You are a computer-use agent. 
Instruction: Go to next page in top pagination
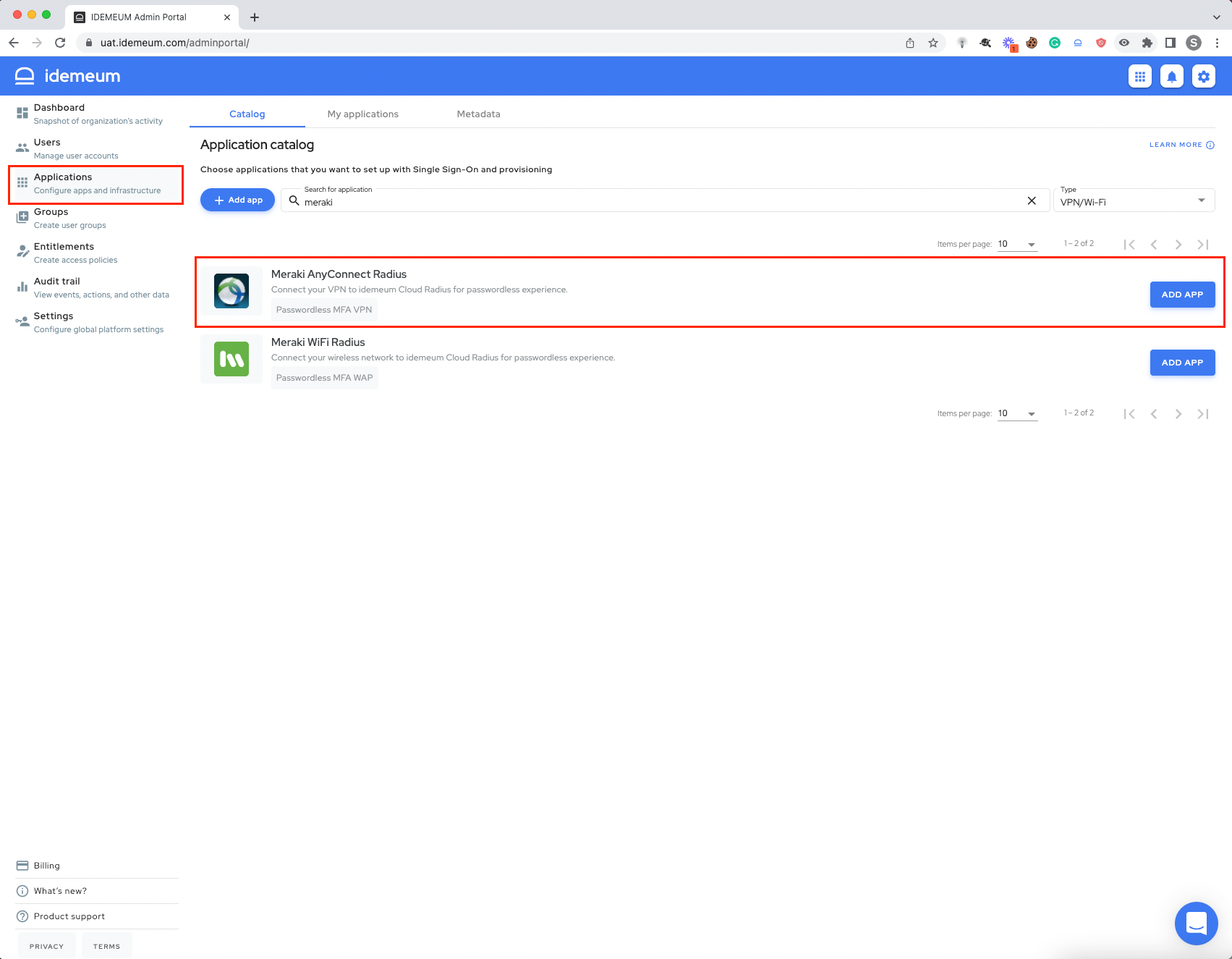(1178, 245)
